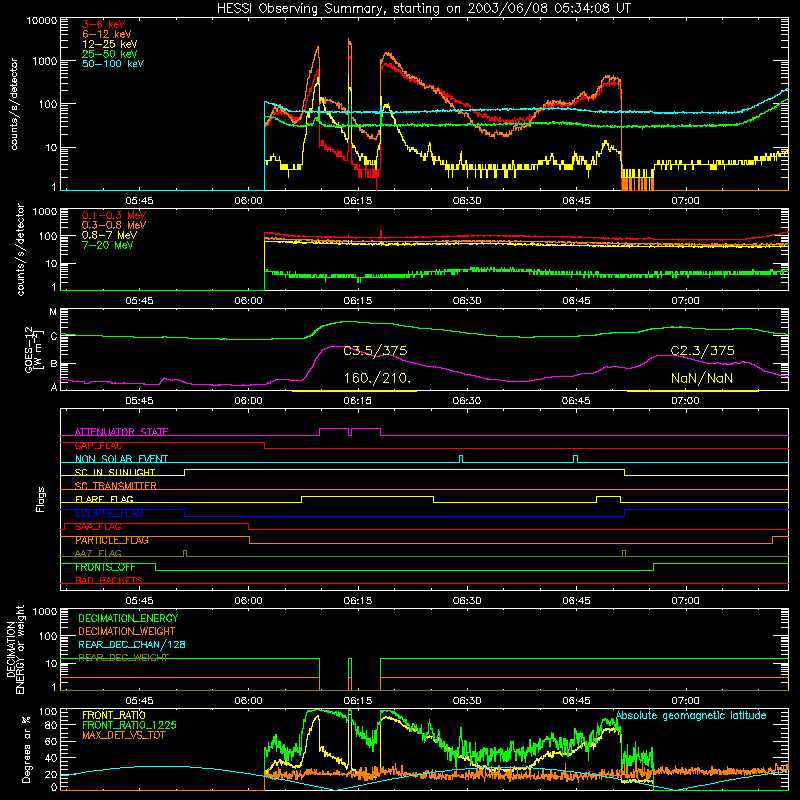Click the 0.3-0.8 MeV legend entry
800x800 pixels.
(114, 225)
